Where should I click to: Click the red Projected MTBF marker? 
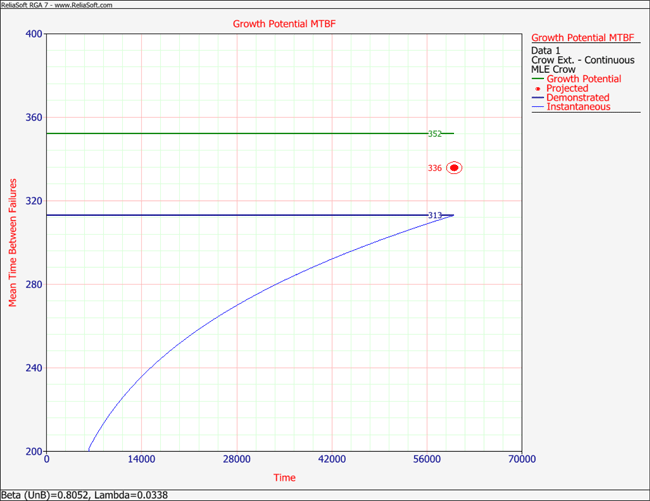[x=454, y=168]
